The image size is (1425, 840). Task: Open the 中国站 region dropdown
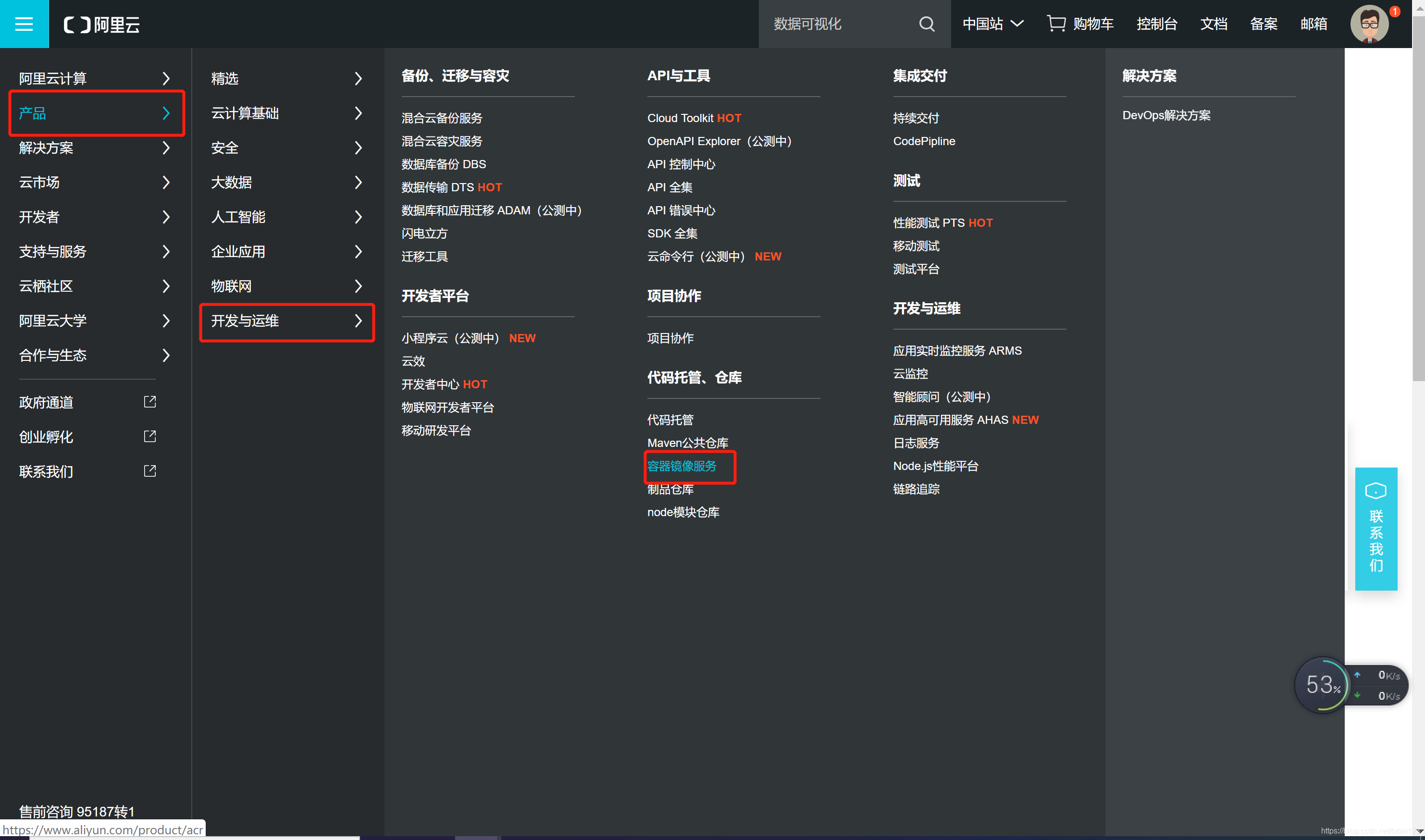point(992,24)
